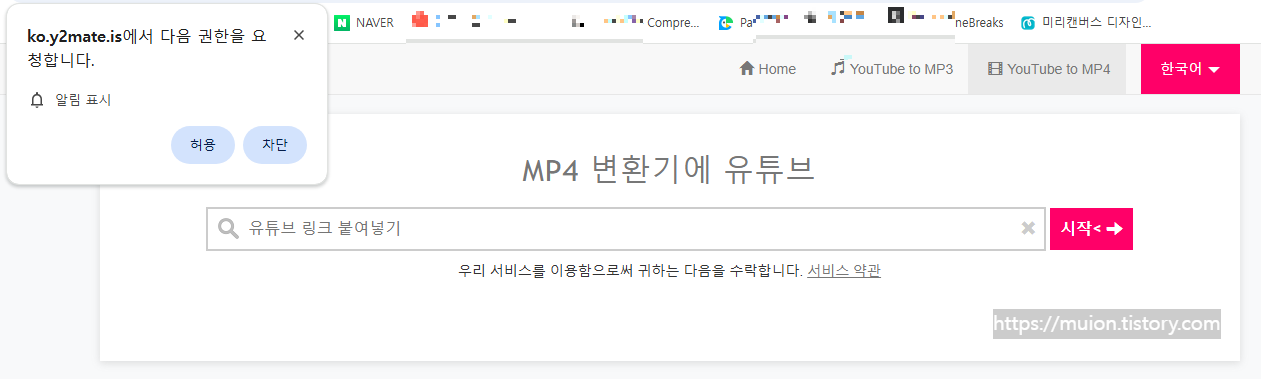This screenshot has width=1261, height=379.
Task: Open the NAVER bookmark
Action: [365, 22]
